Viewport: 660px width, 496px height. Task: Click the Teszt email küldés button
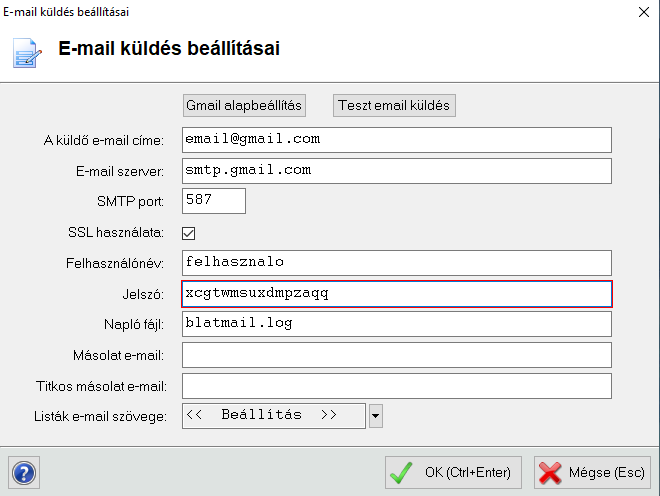[x=394, y=105]
